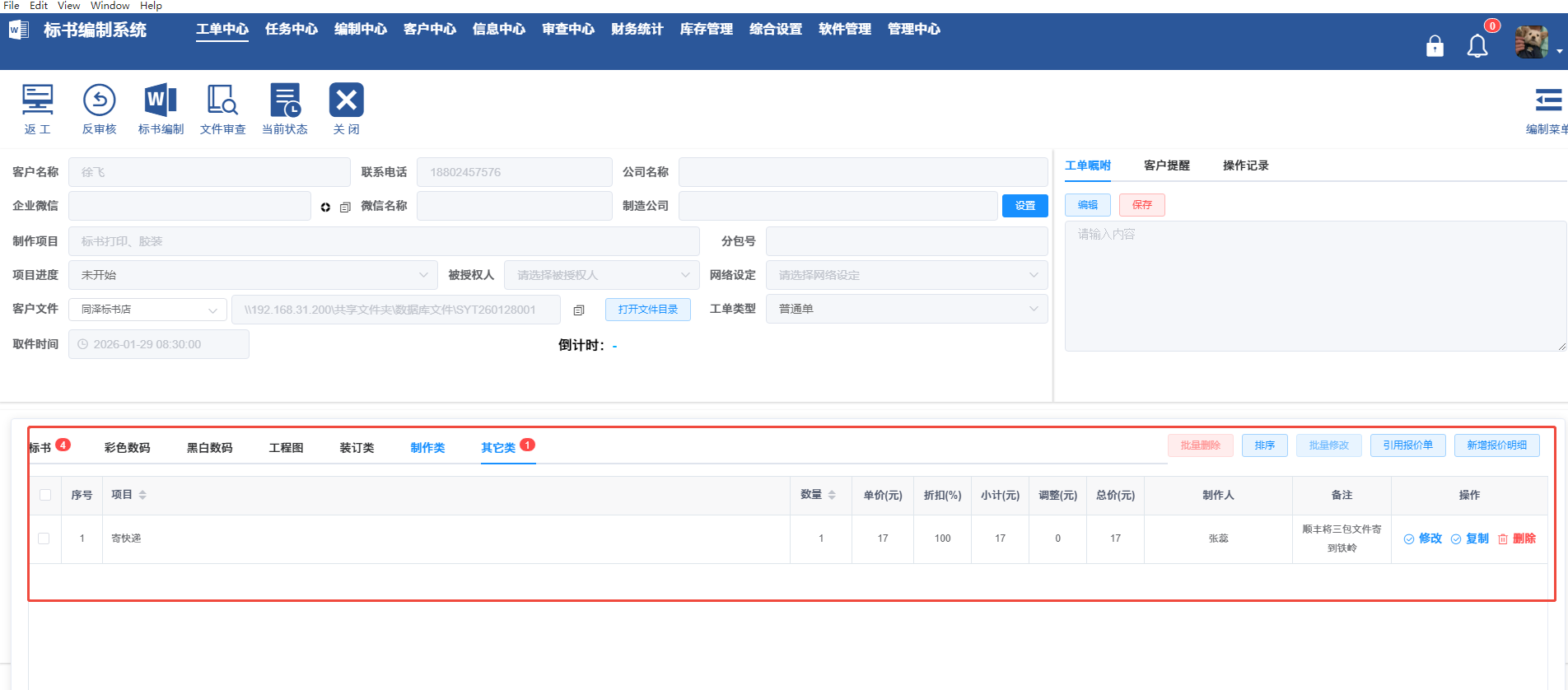The height and width of the screenshot is (690, 1568).
Task: Select the 其它类 tab
Action: click(499, 448)
